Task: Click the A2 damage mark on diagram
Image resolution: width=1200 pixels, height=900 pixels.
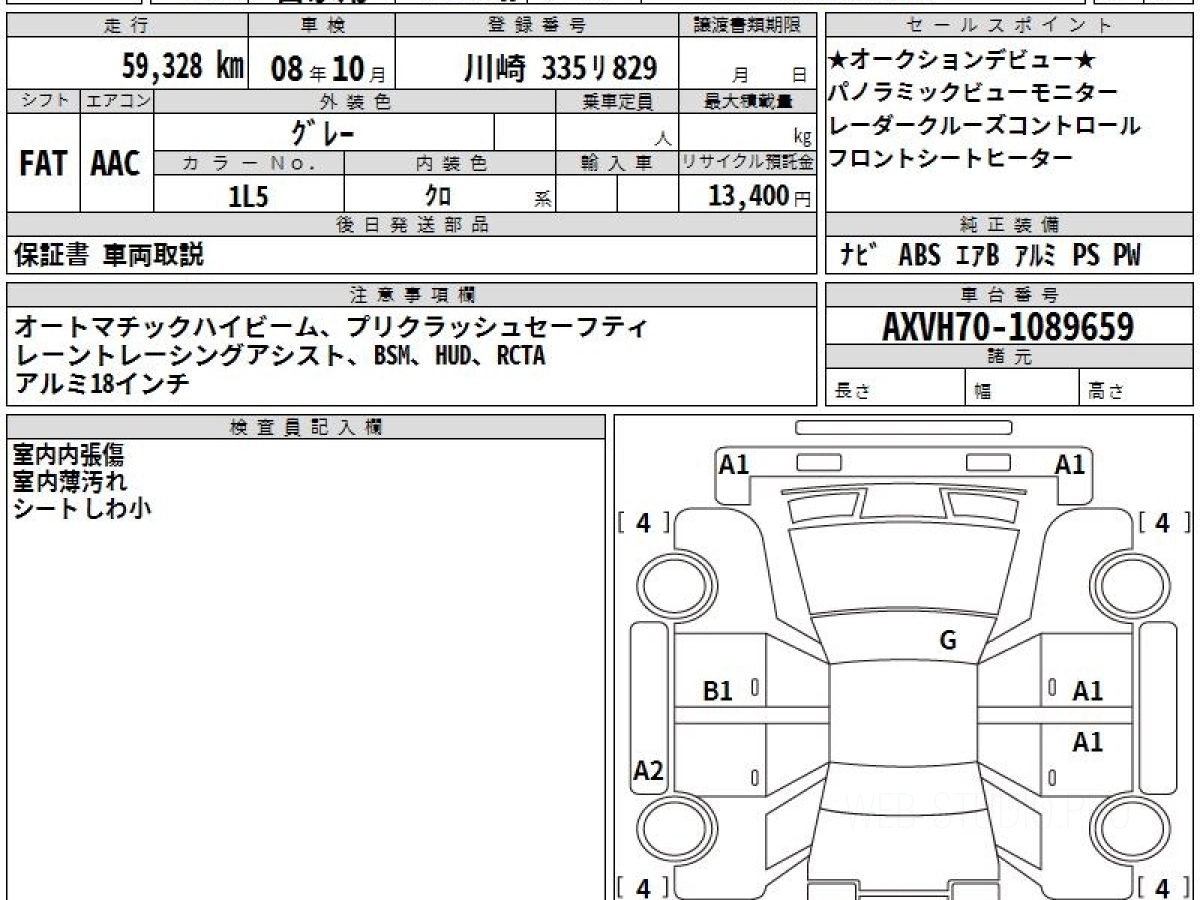Action: point(649,771)
